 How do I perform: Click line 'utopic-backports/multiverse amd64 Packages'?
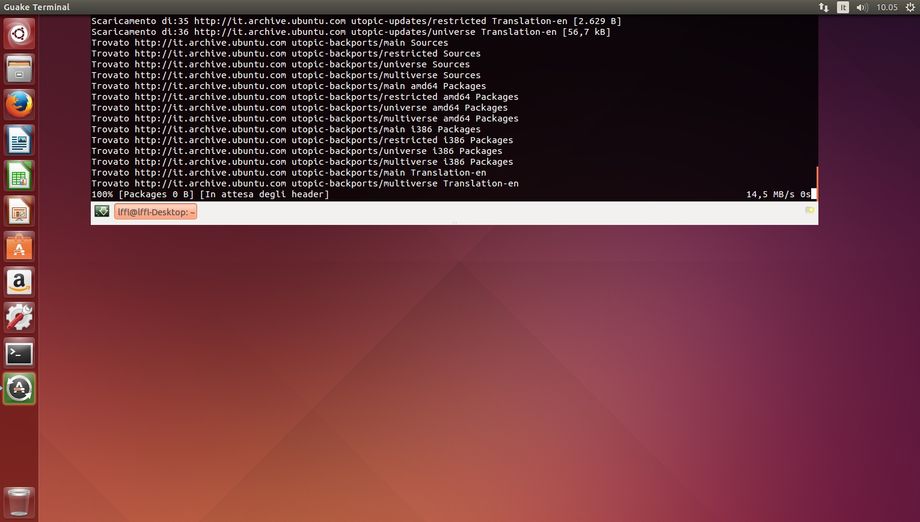tap(305, 118)
